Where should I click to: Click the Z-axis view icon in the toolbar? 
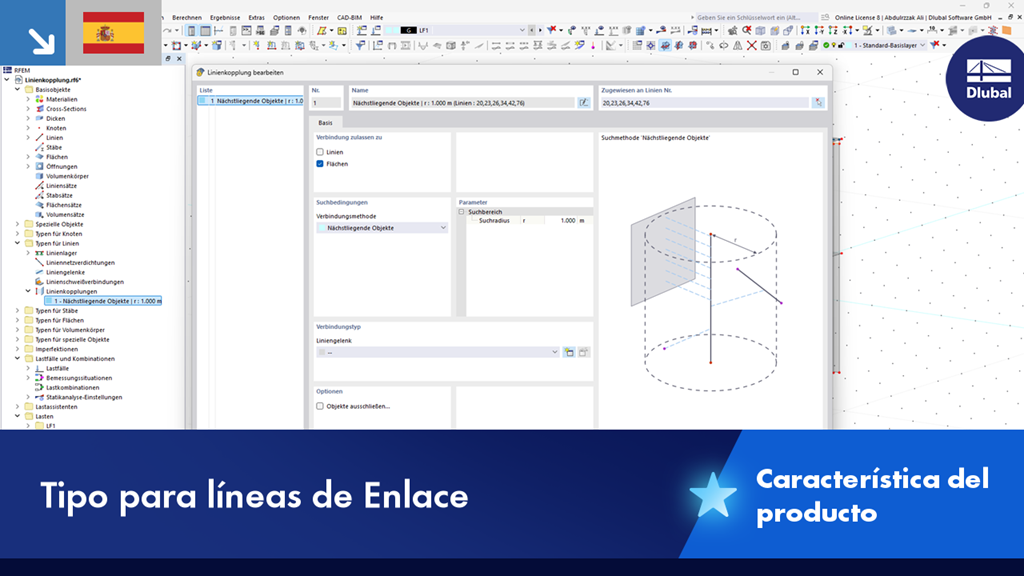tap(833, 30)
